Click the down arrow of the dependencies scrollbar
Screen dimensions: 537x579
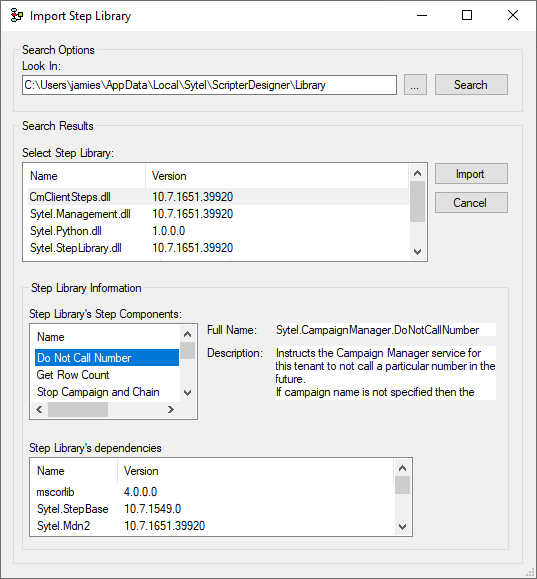pos(403,527)
